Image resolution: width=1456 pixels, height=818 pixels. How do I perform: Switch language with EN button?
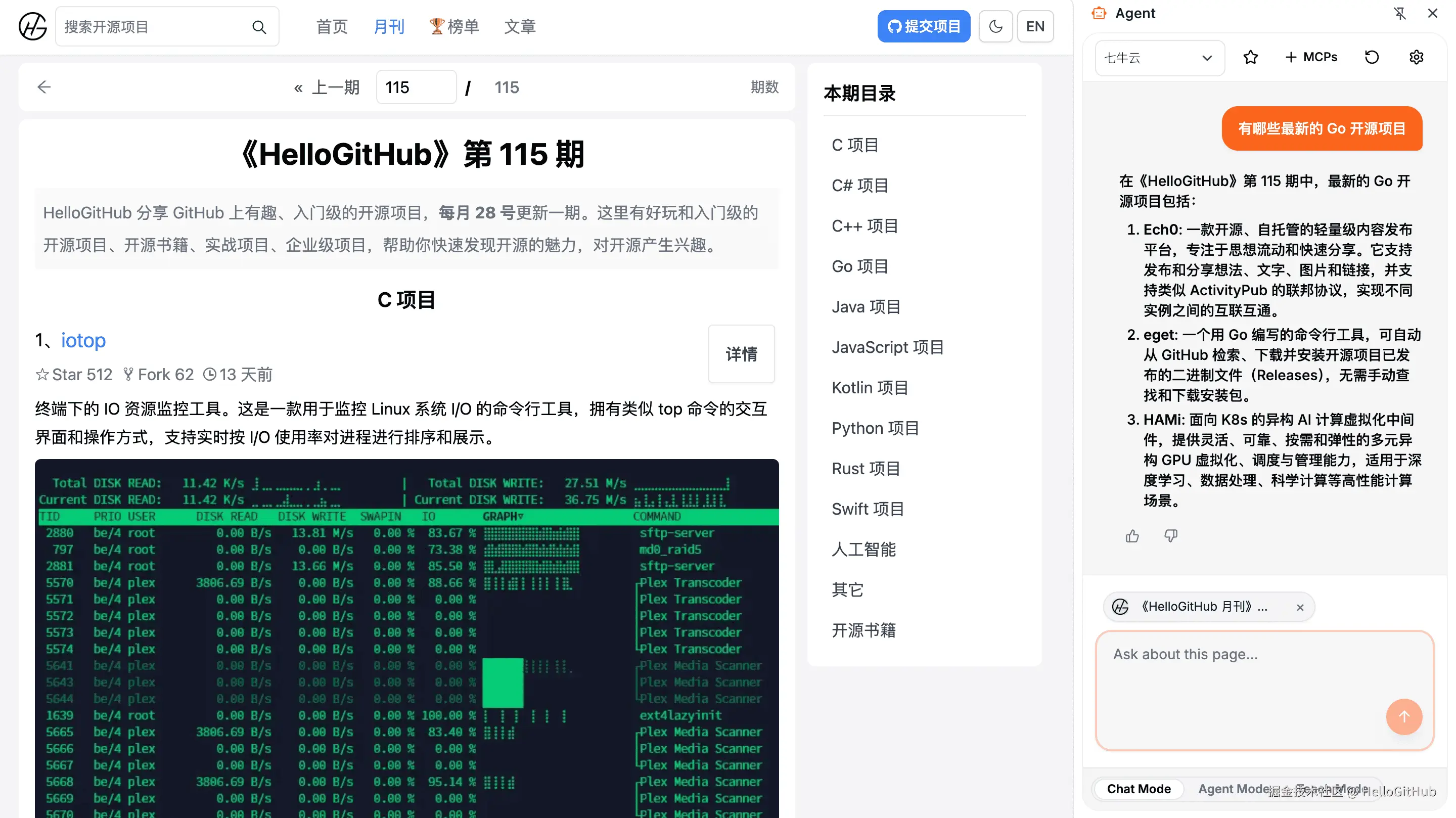1034,27
